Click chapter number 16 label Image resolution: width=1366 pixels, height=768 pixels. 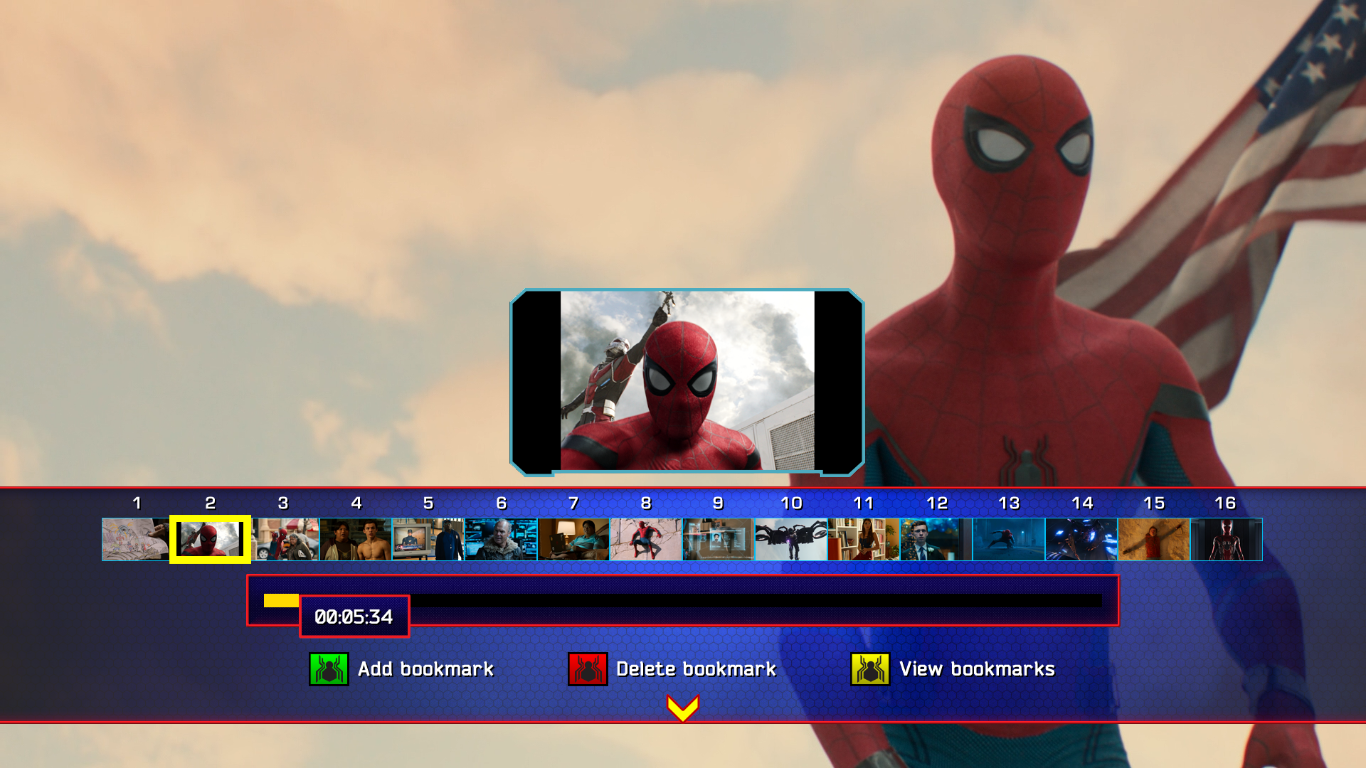(1225, 503)
